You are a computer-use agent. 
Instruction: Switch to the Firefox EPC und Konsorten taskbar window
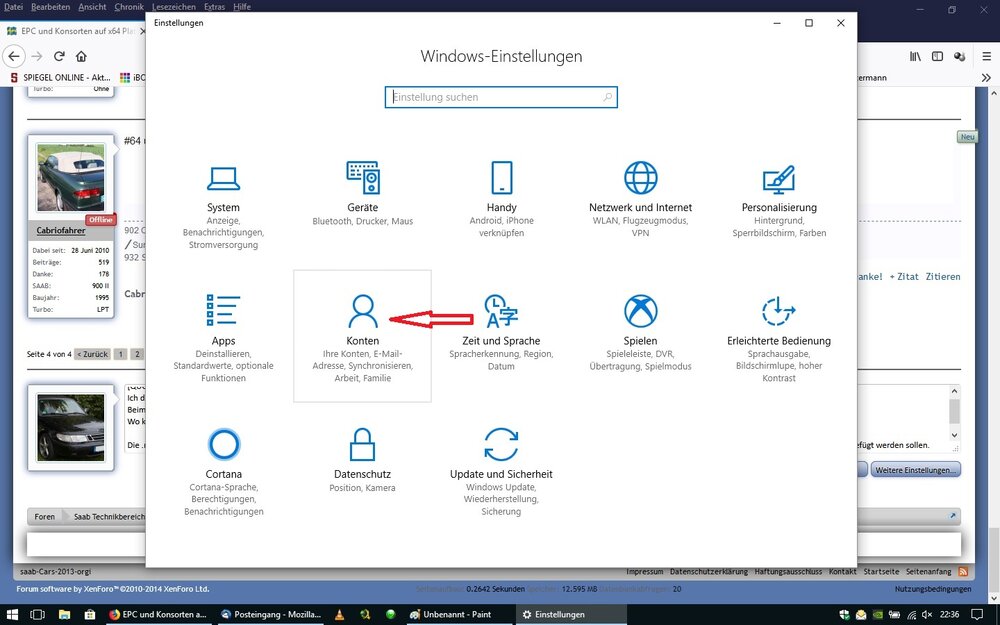pos(158,614)
